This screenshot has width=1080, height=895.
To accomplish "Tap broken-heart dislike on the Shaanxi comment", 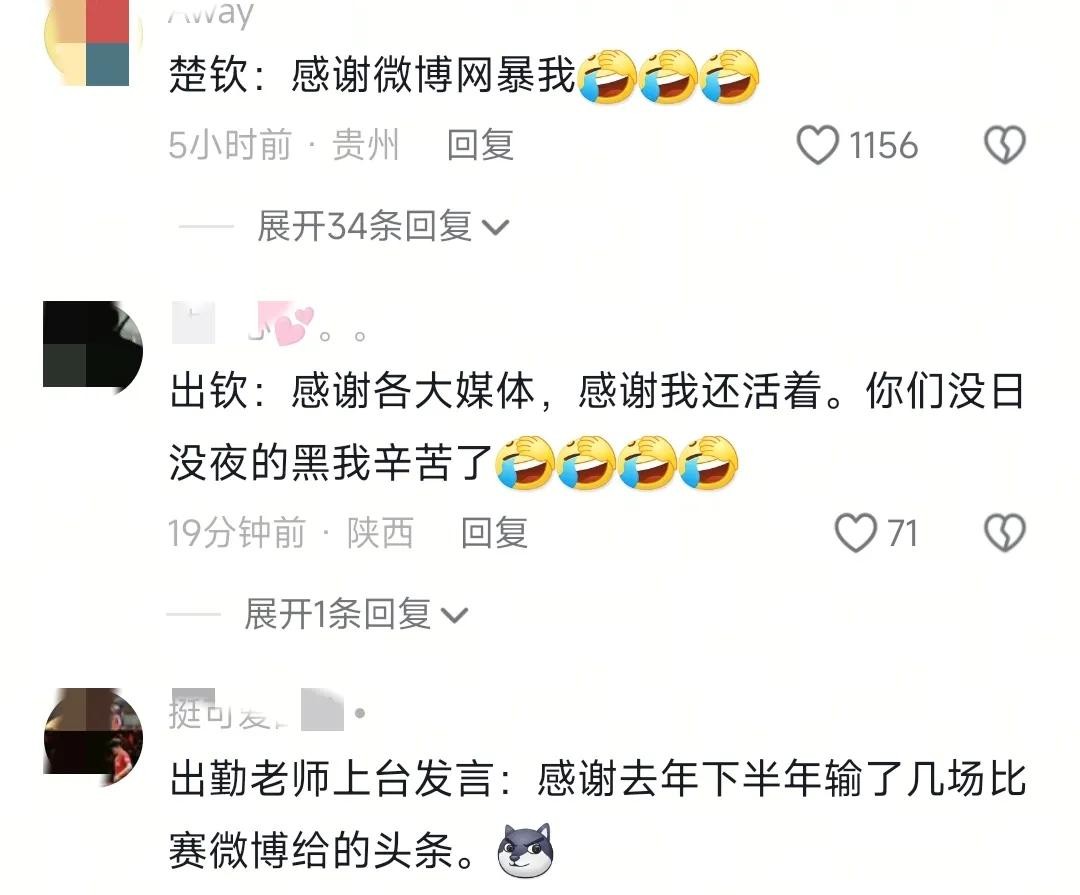I will tap(1005, 533).
